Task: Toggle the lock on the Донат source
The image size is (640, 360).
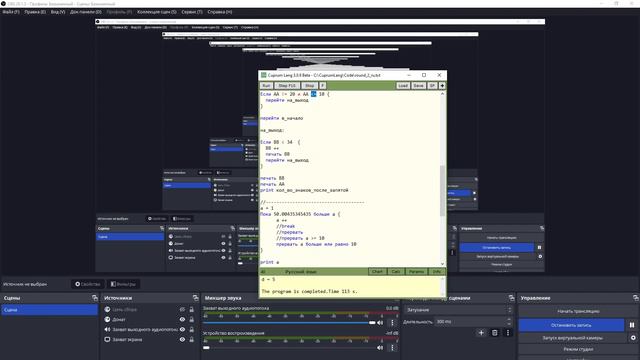Action: 191,319
